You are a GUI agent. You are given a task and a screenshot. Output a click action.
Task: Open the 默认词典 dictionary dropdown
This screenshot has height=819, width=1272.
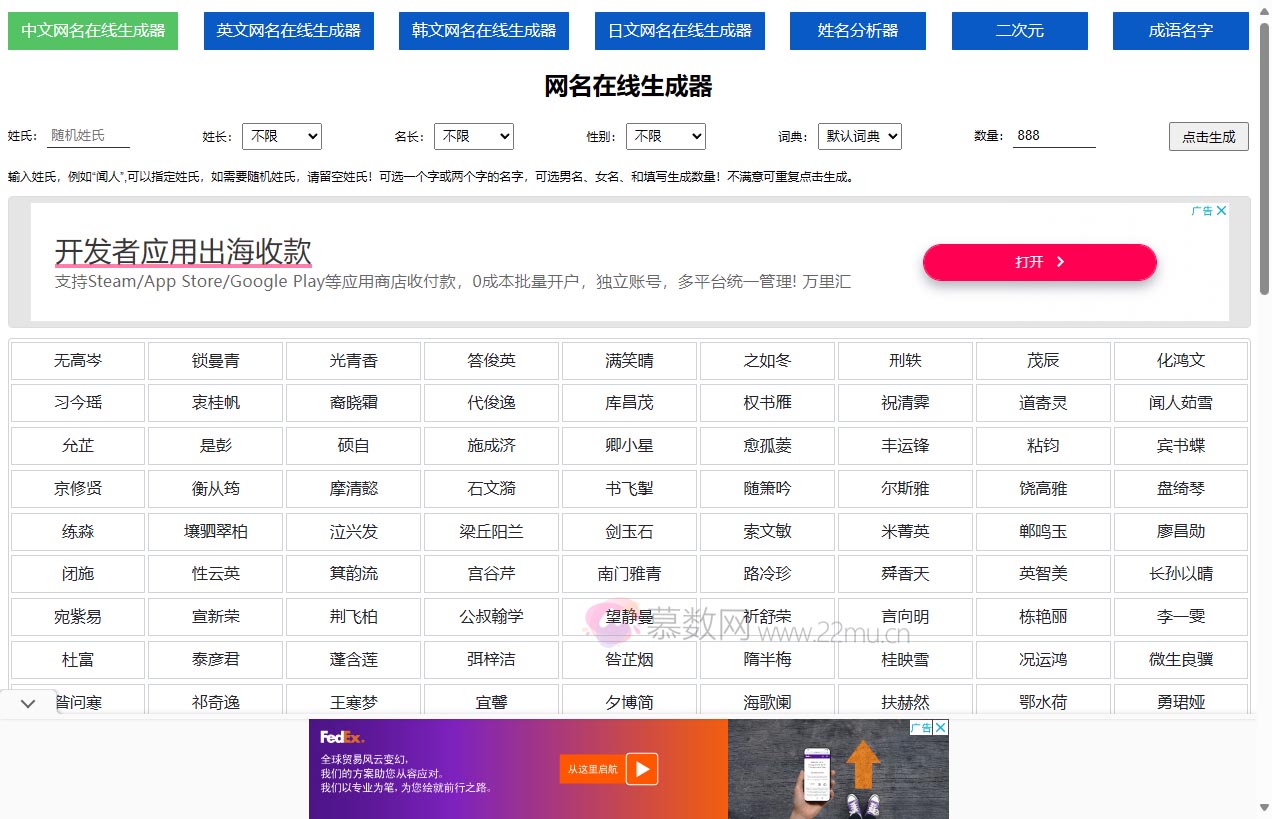pos(859,136)
